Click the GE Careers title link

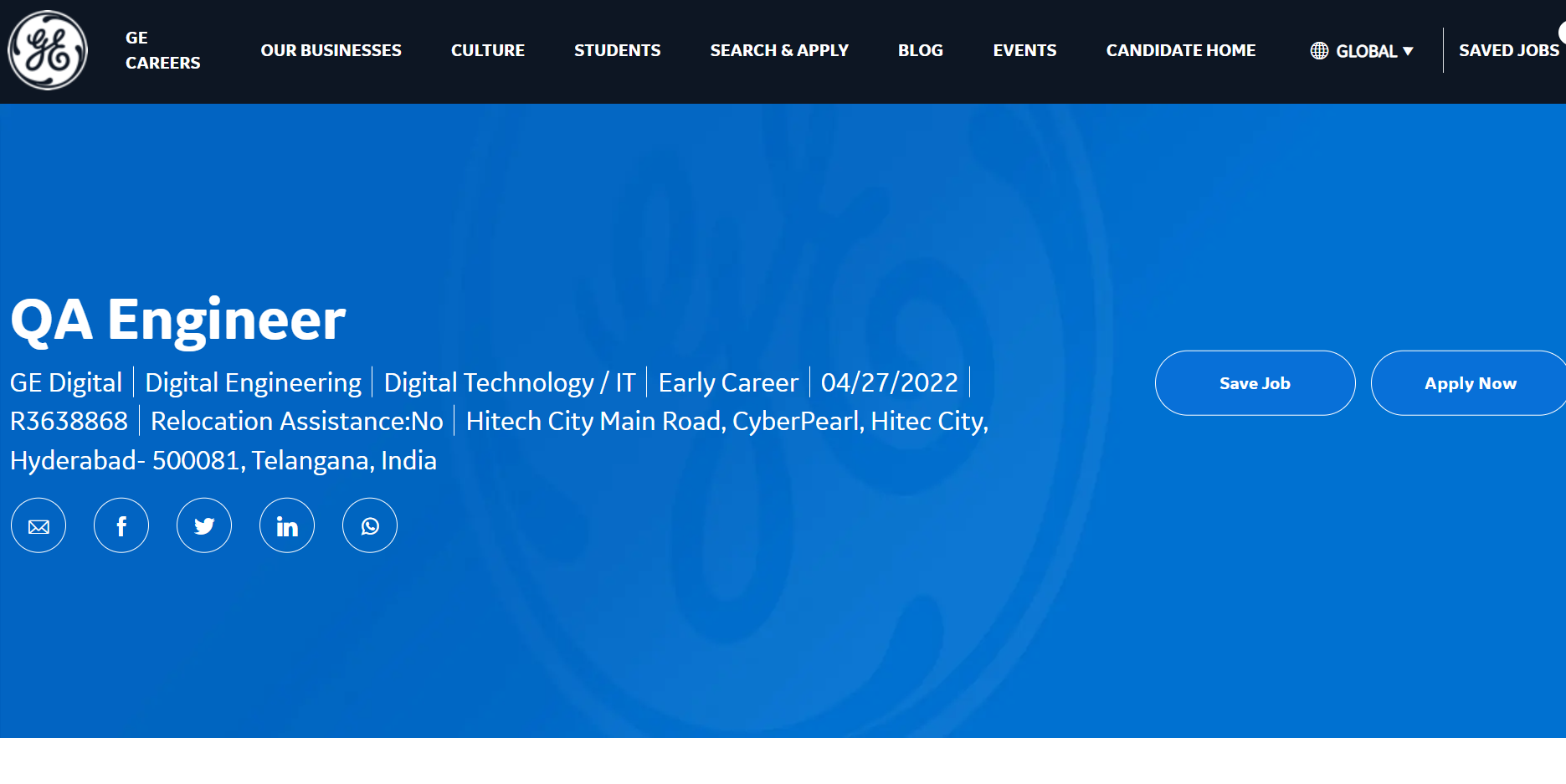162,50
